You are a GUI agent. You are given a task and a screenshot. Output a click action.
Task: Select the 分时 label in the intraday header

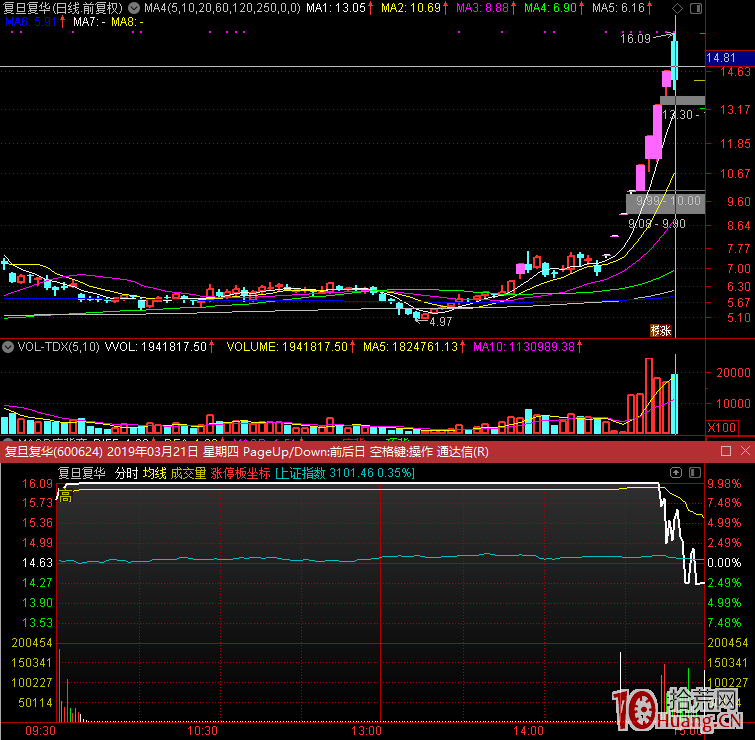127,473
